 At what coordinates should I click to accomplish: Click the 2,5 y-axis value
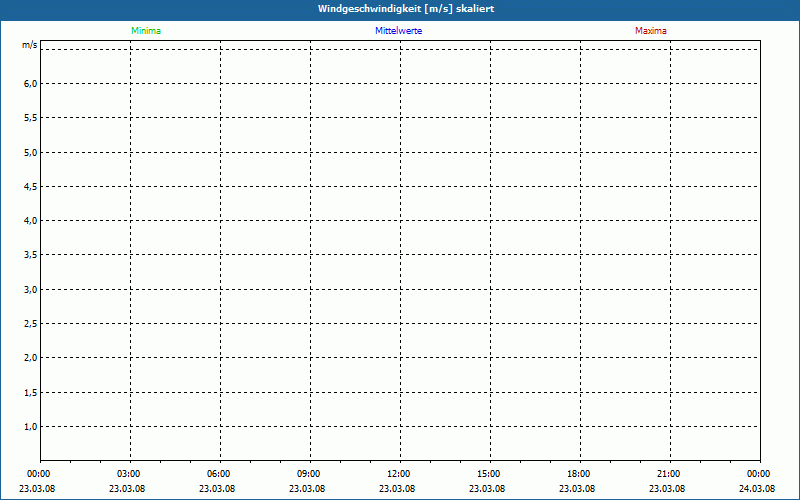(31, 324)
